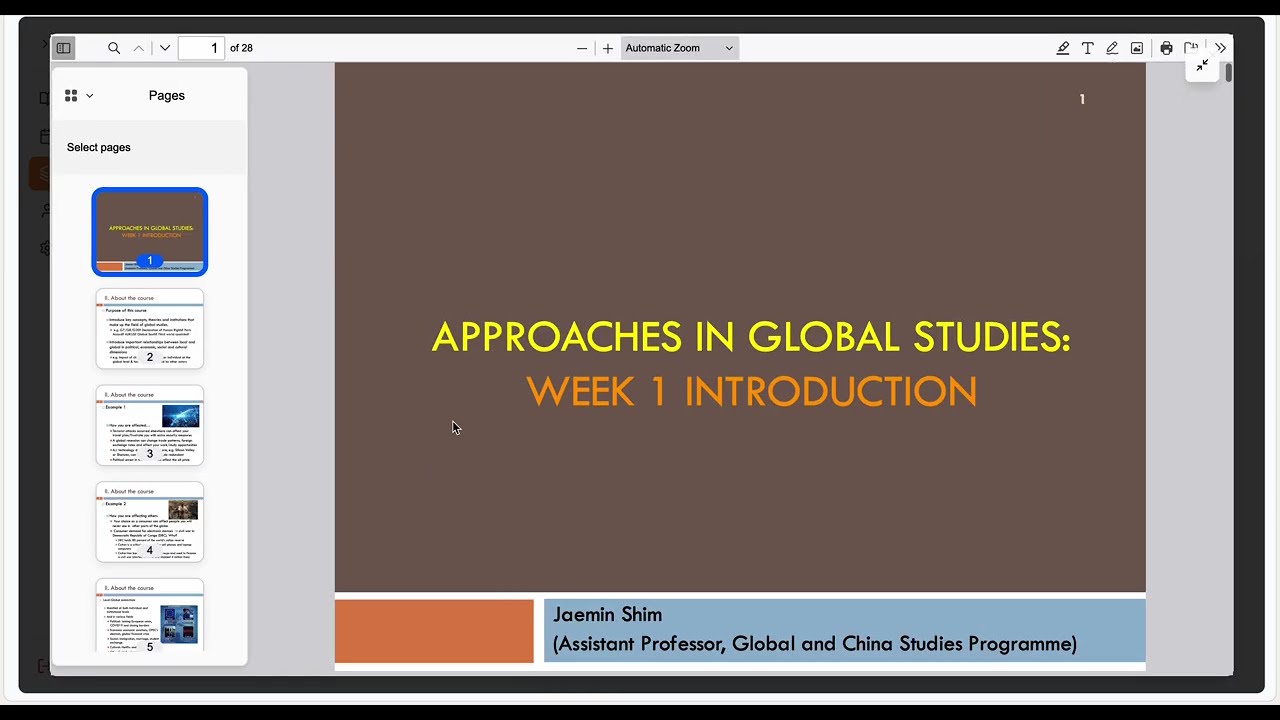Print the document using printer icon
The height and width of the screenshot is (720, 1280).
1166,48
